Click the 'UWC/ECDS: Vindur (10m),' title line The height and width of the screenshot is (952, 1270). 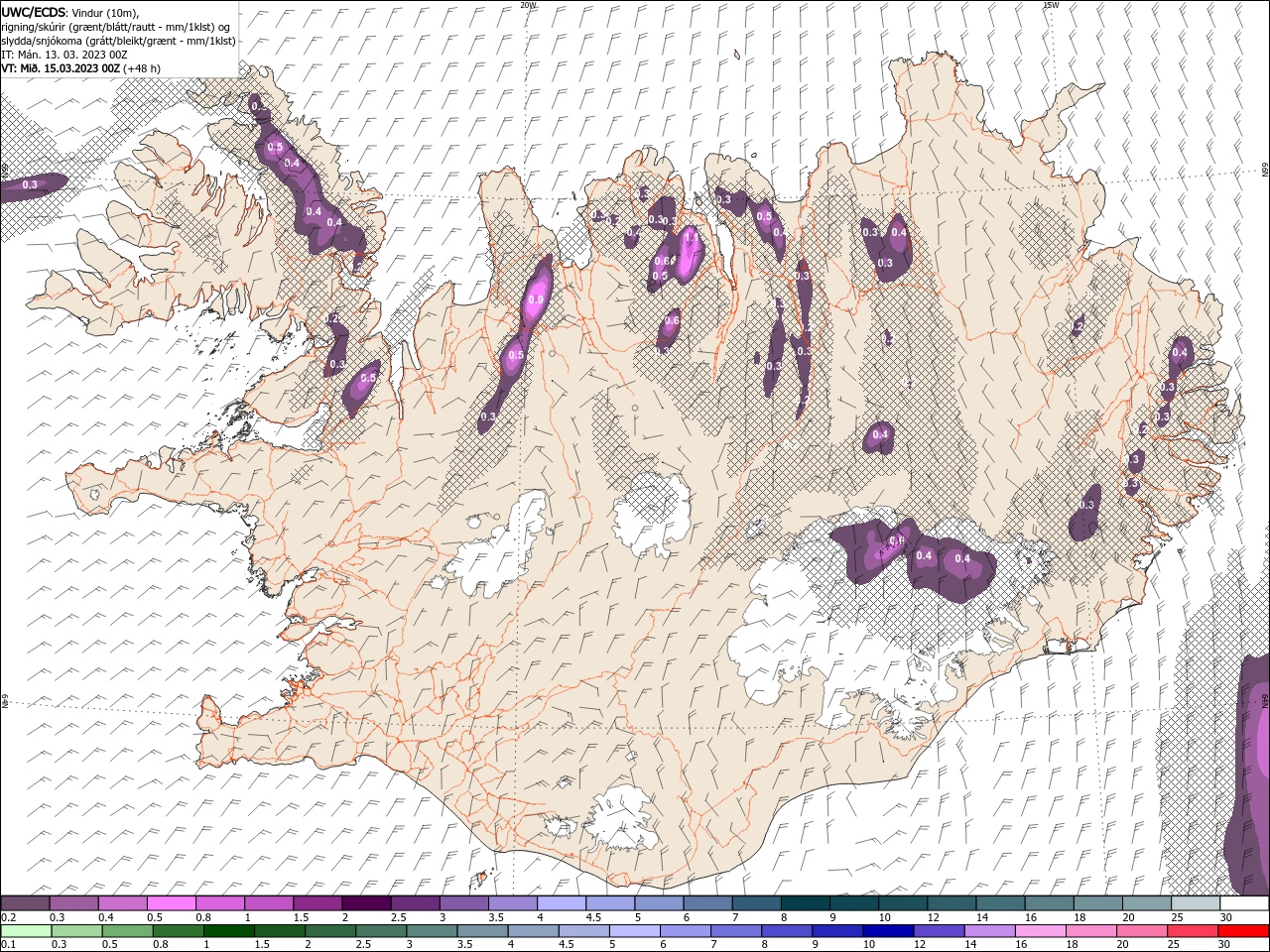70,12
